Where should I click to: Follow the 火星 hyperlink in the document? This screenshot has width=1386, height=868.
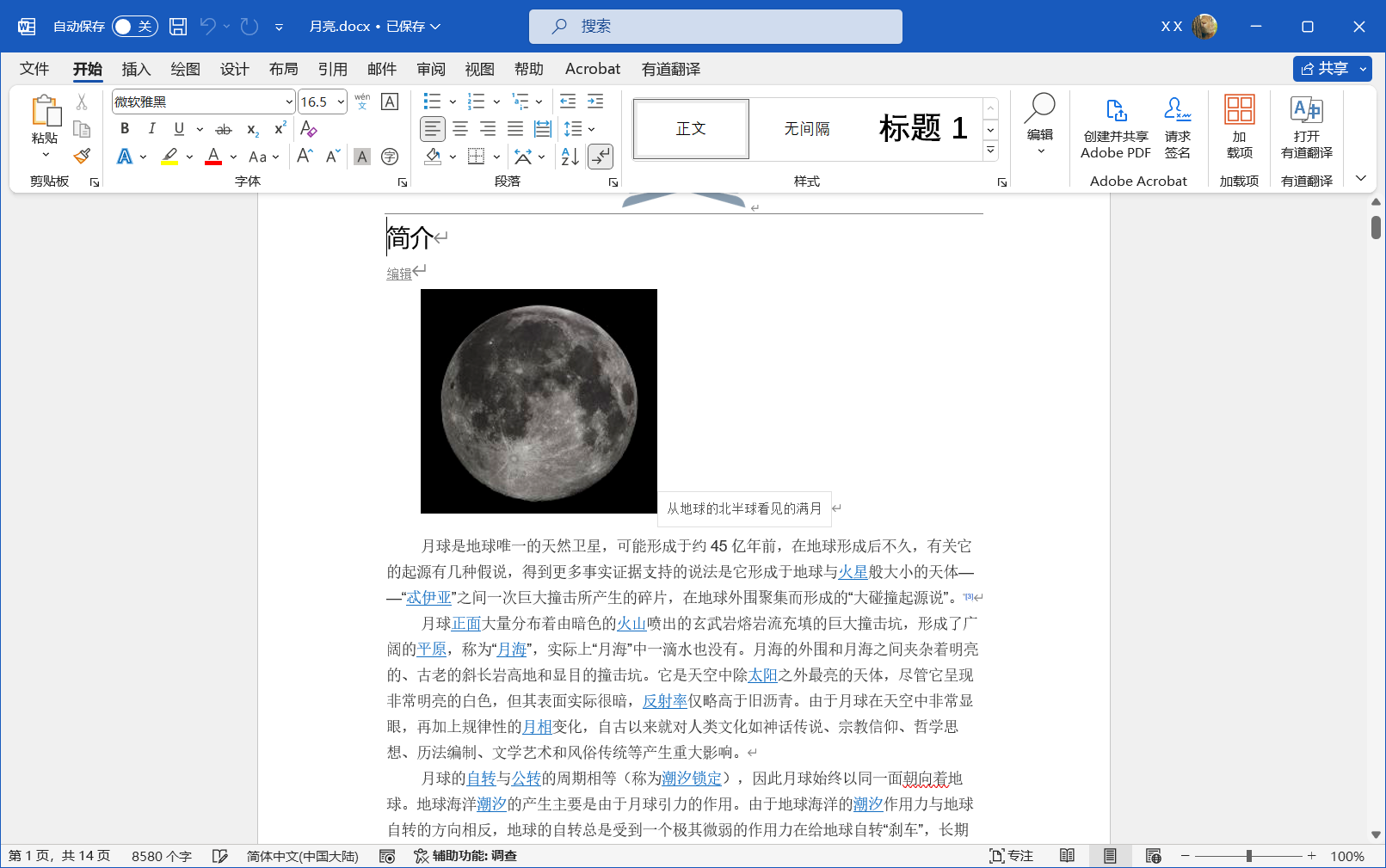point(853,571)
